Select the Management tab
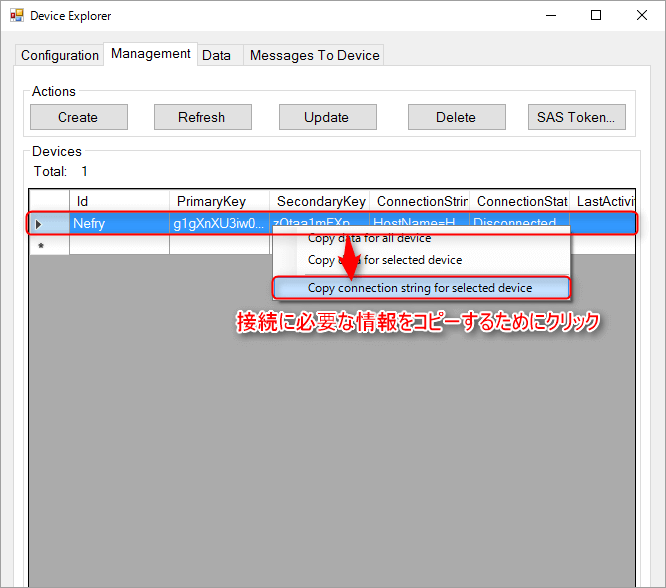666x588 pixels. (x=151, y=54)
